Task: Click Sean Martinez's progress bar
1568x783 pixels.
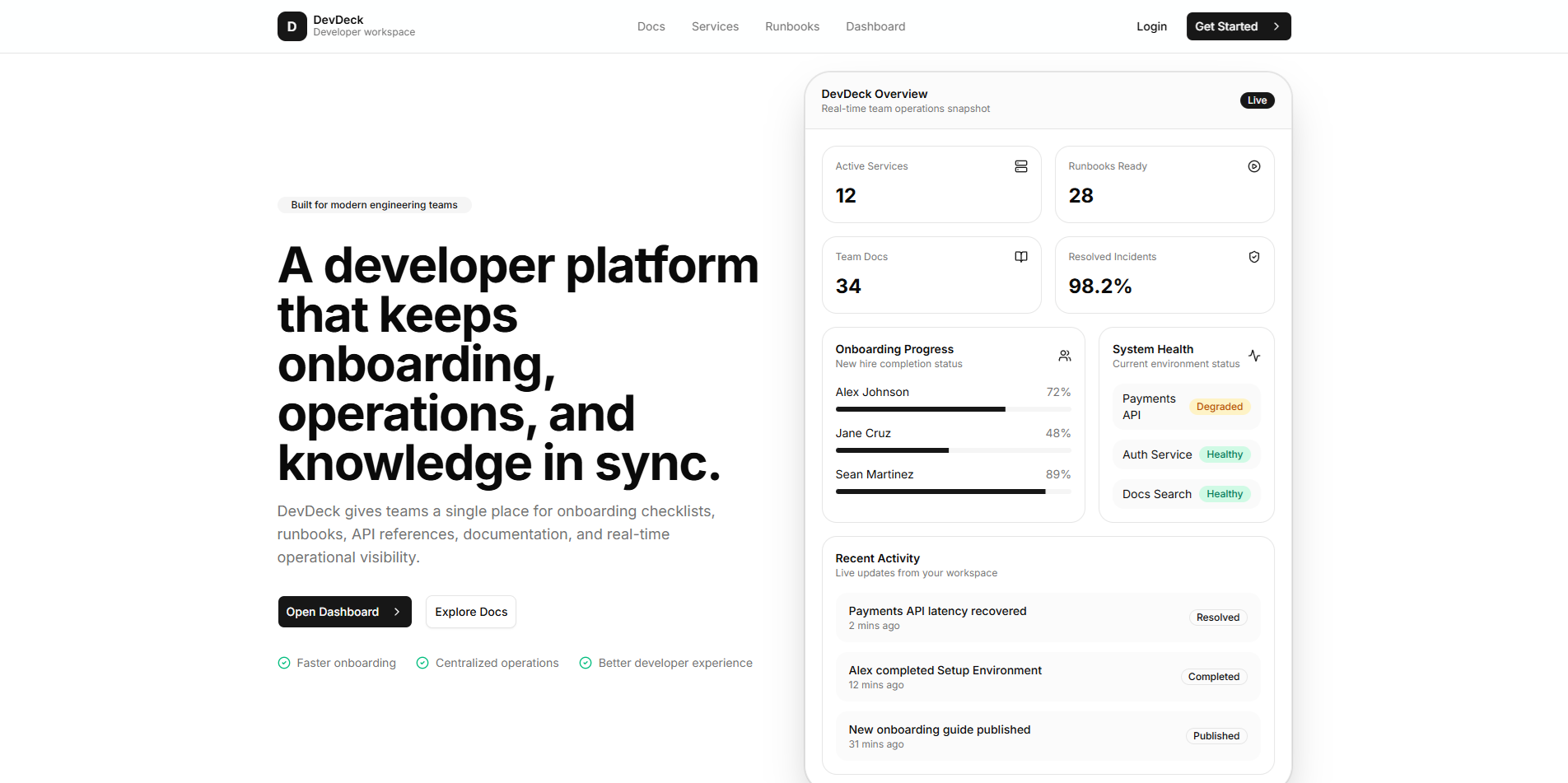Action: [953, 492]
